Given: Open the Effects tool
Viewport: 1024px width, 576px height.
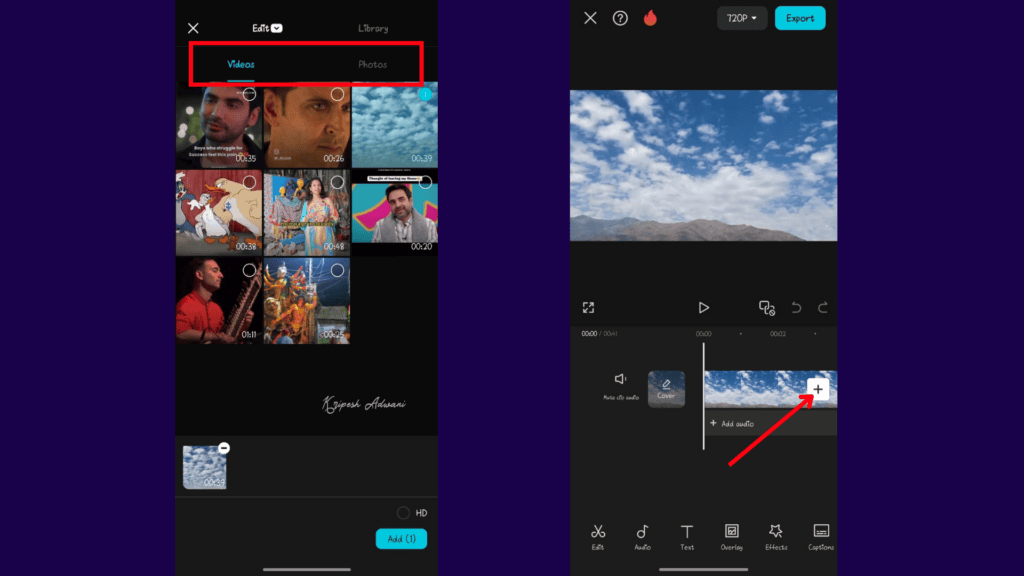Looking at the screenshot, I should [776, 537].
